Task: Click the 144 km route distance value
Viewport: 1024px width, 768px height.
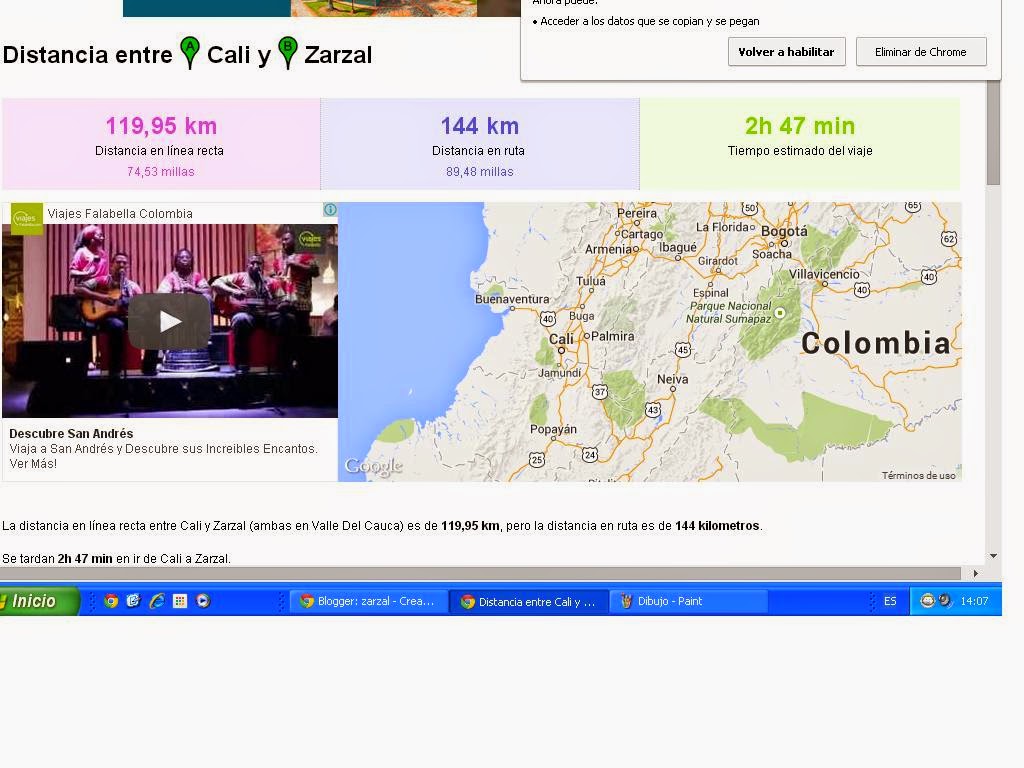Action: 479,125
